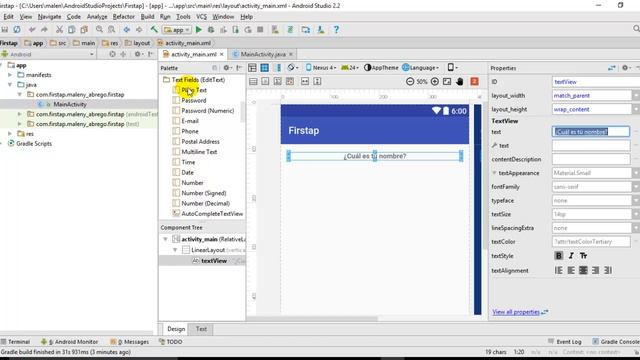Open the Language dropdown
The image size is (640, 360).
point(420,68)
